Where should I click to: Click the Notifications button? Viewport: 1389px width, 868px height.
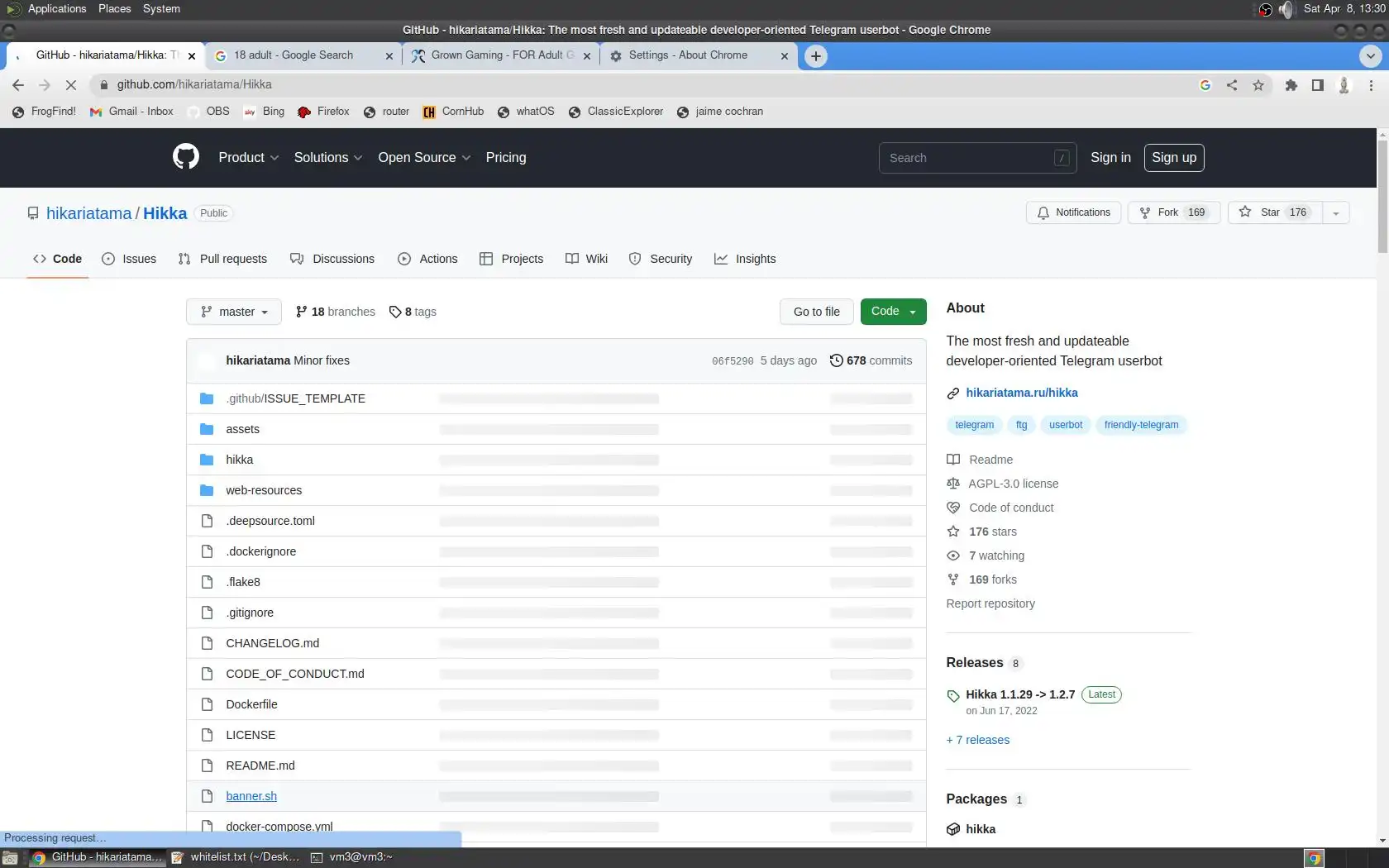tap(1074, 212)
